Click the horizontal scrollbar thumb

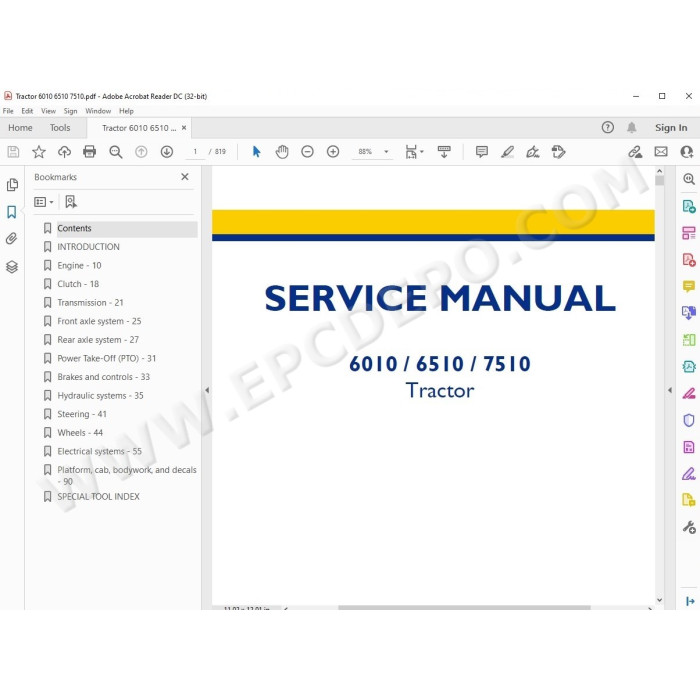tap(464, 608)
